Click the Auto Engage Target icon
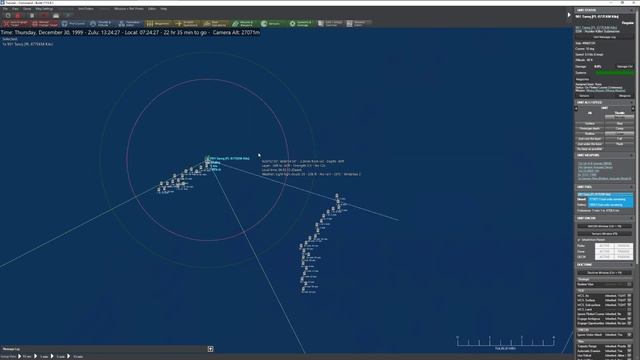The height and width of the screenshot is (360, 640). click(x=6, y=24)
